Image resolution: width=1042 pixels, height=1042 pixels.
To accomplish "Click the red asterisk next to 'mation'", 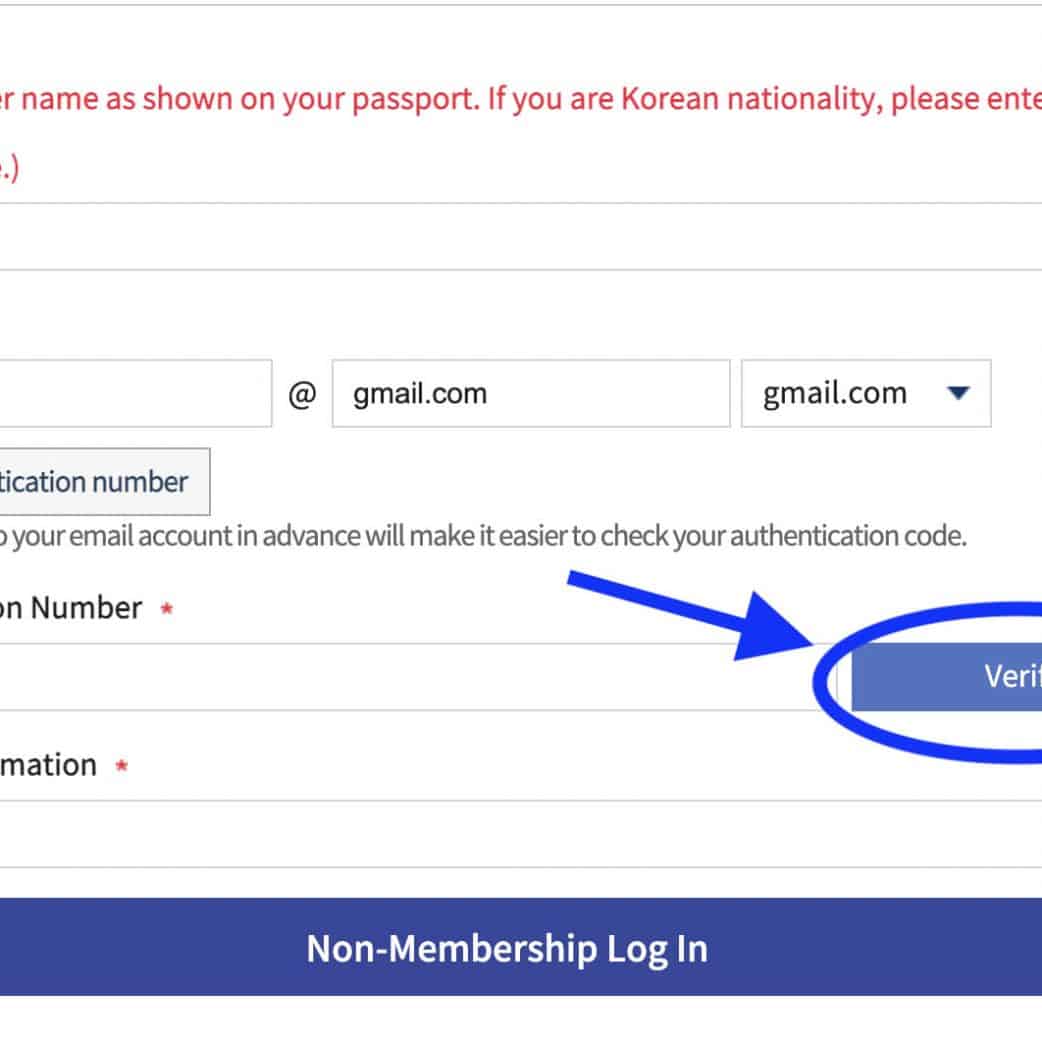I will click(x=122, y=767).
